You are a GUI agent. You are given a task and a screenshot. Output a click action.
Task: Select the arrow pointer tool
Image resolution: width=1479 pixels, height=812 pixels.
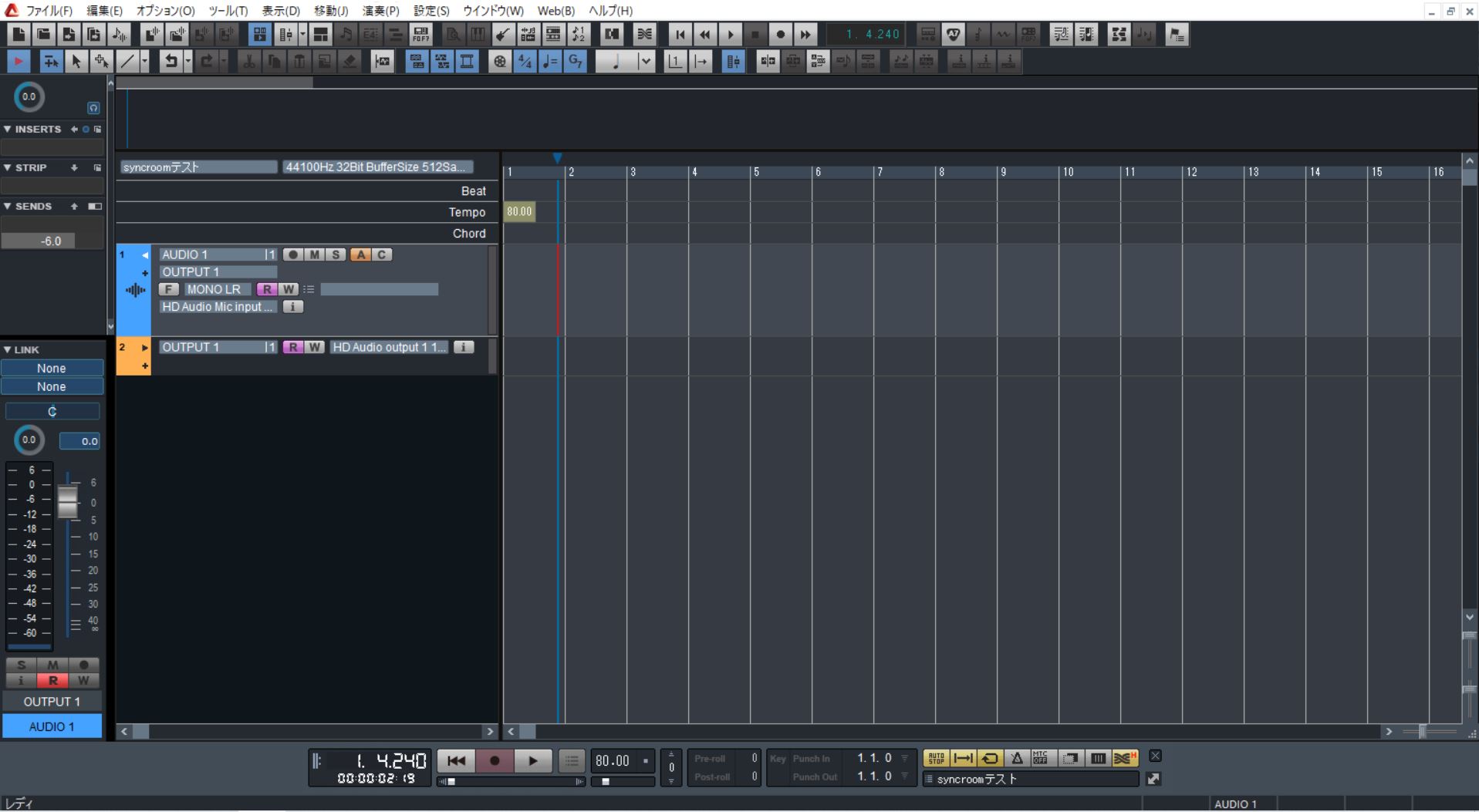pos(76,62)
